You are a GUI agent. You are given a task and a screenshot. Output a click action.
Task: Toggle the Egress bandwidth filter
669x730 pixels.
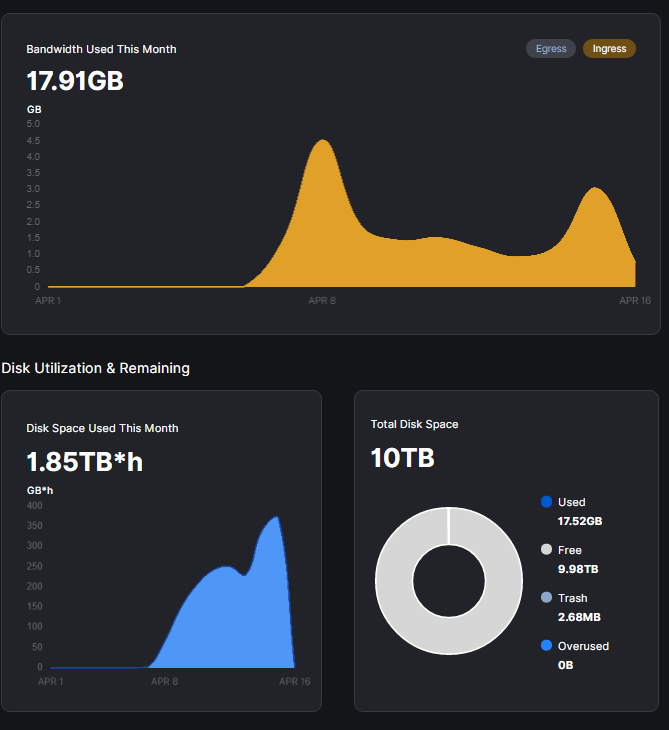point(550,48)
